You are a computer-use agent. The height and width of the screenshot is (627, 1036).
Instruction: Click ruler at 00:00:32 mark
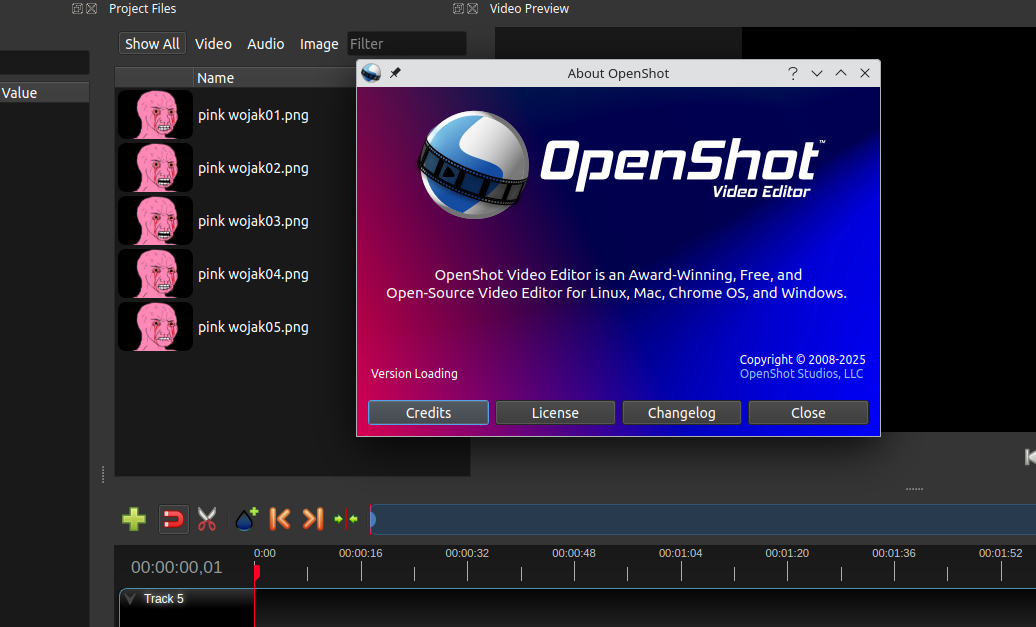(x=467, y=554)
